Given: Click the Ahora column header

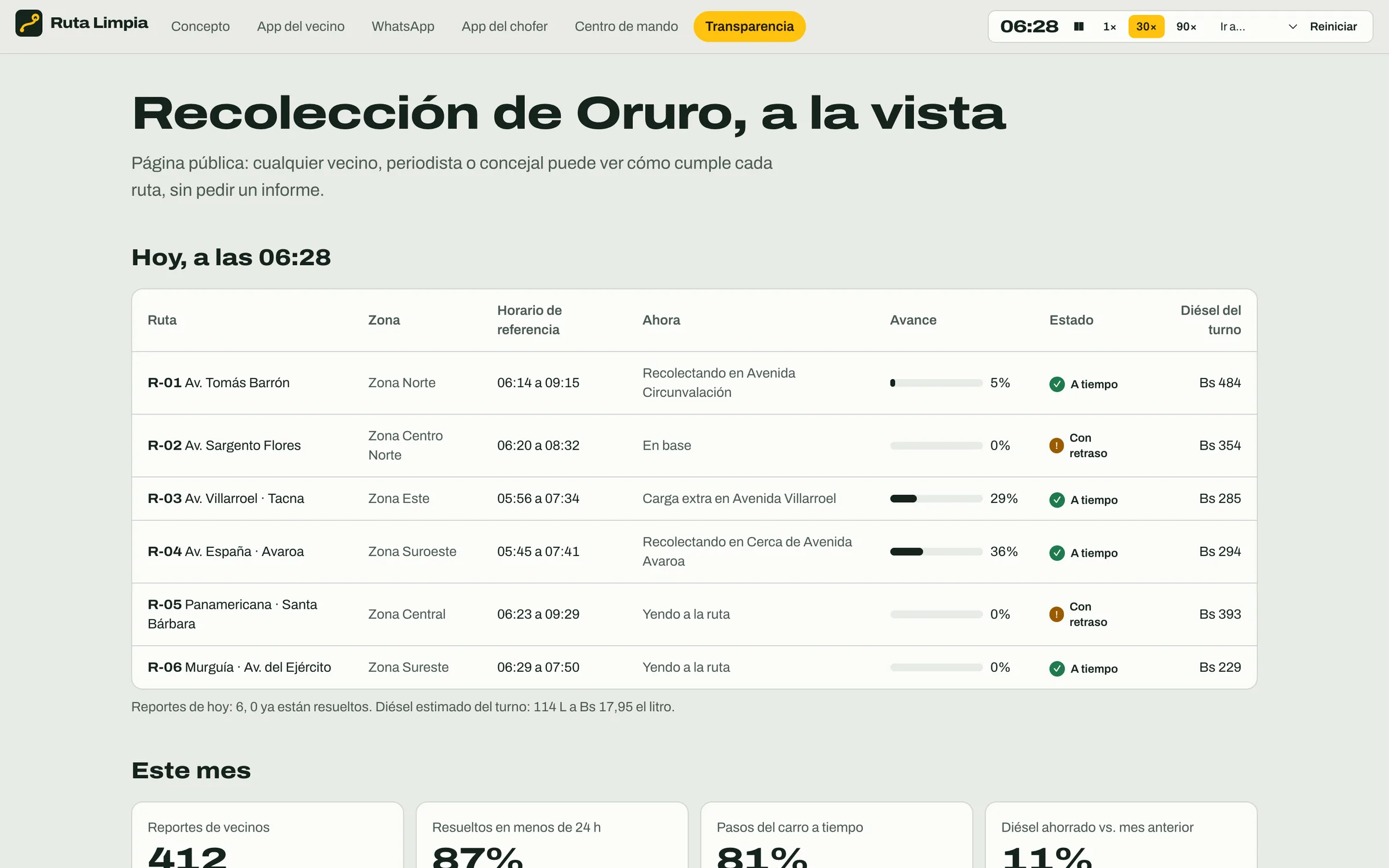Looking at the screenshot, I should (x=661, y=321).
